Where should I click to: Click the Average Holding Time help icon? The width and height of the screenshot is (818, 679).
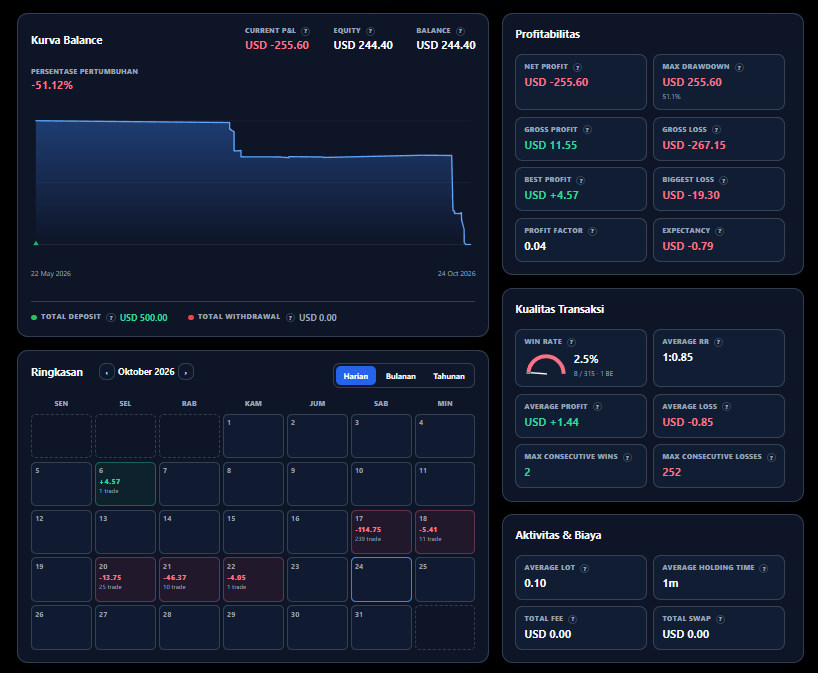pos(764,568)
